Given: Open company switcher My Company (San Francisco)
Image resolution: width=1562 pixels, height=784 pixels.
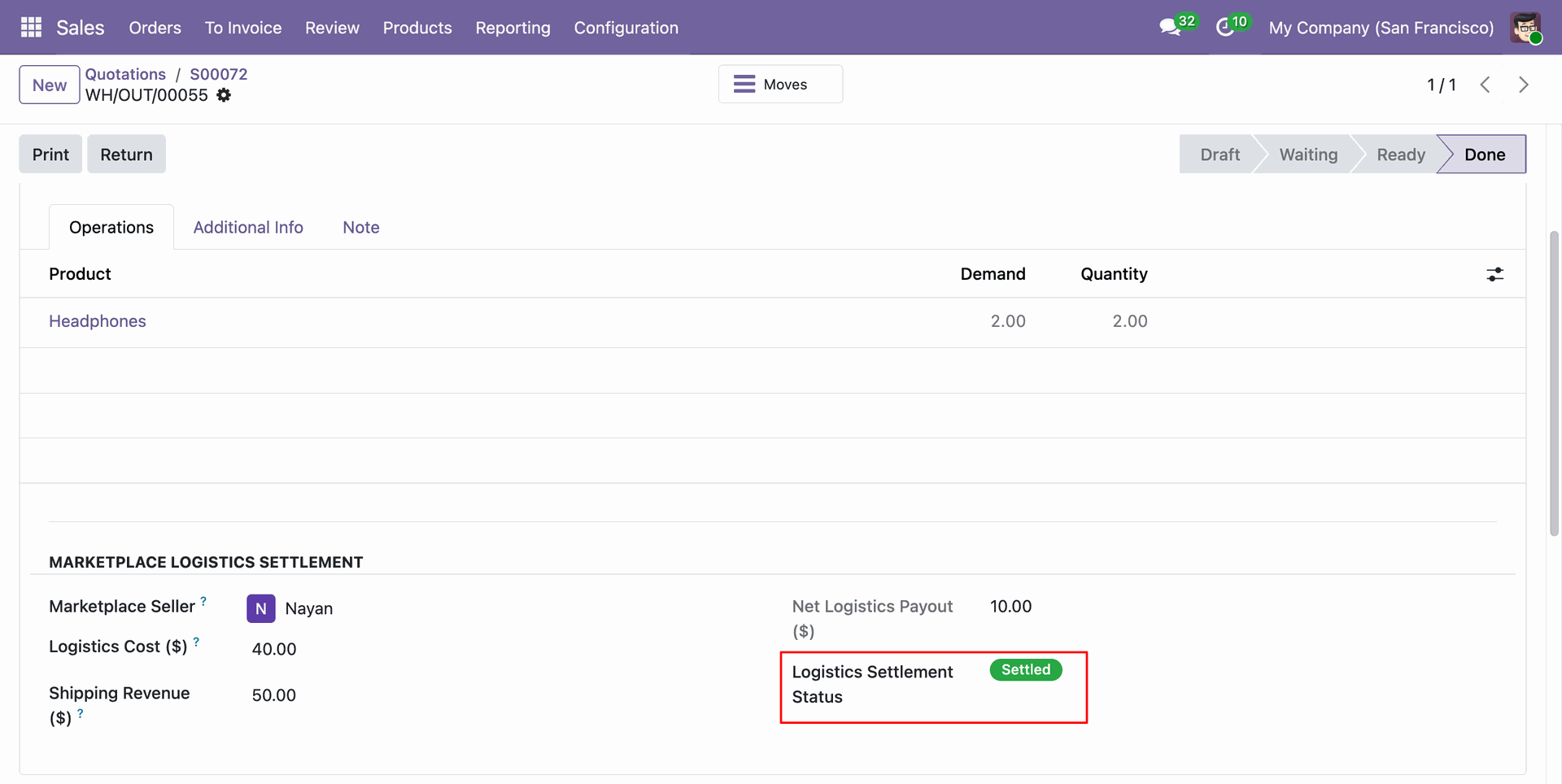Looking at the screenshot, I should pyautogui.click(x=1381, y=28).
